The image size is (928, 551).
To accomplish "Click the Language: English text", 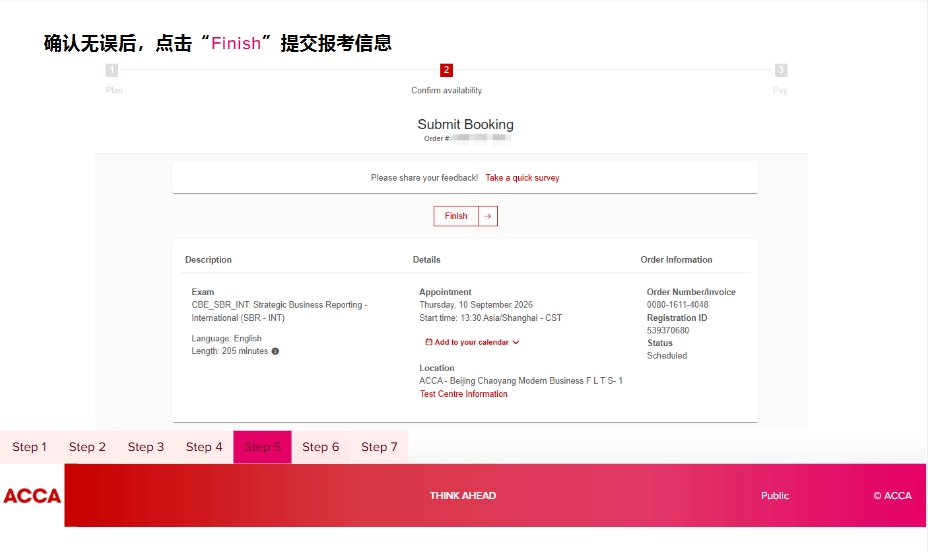I will (x=226, y=339).
